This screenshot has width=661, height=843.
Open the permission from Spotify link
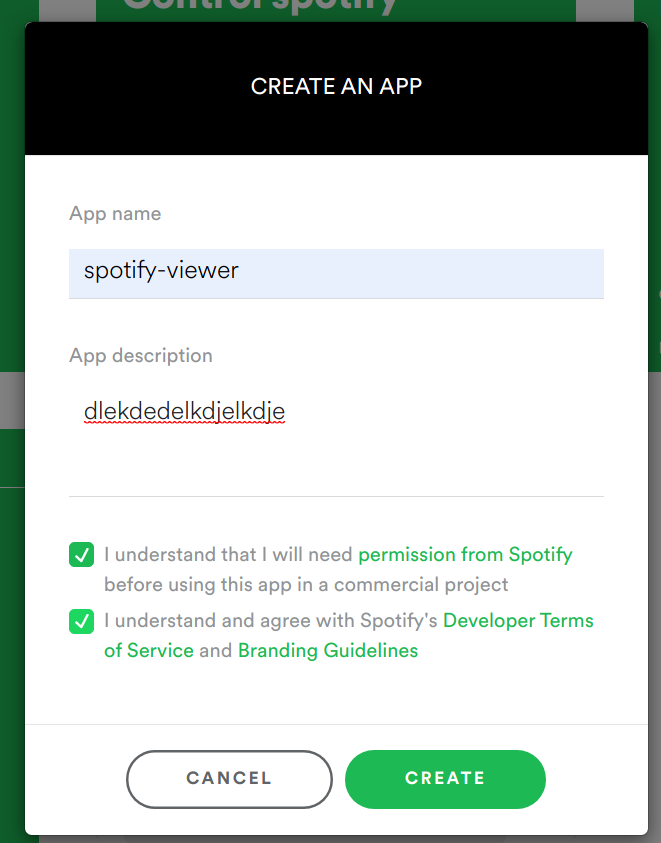coord(465,554)
